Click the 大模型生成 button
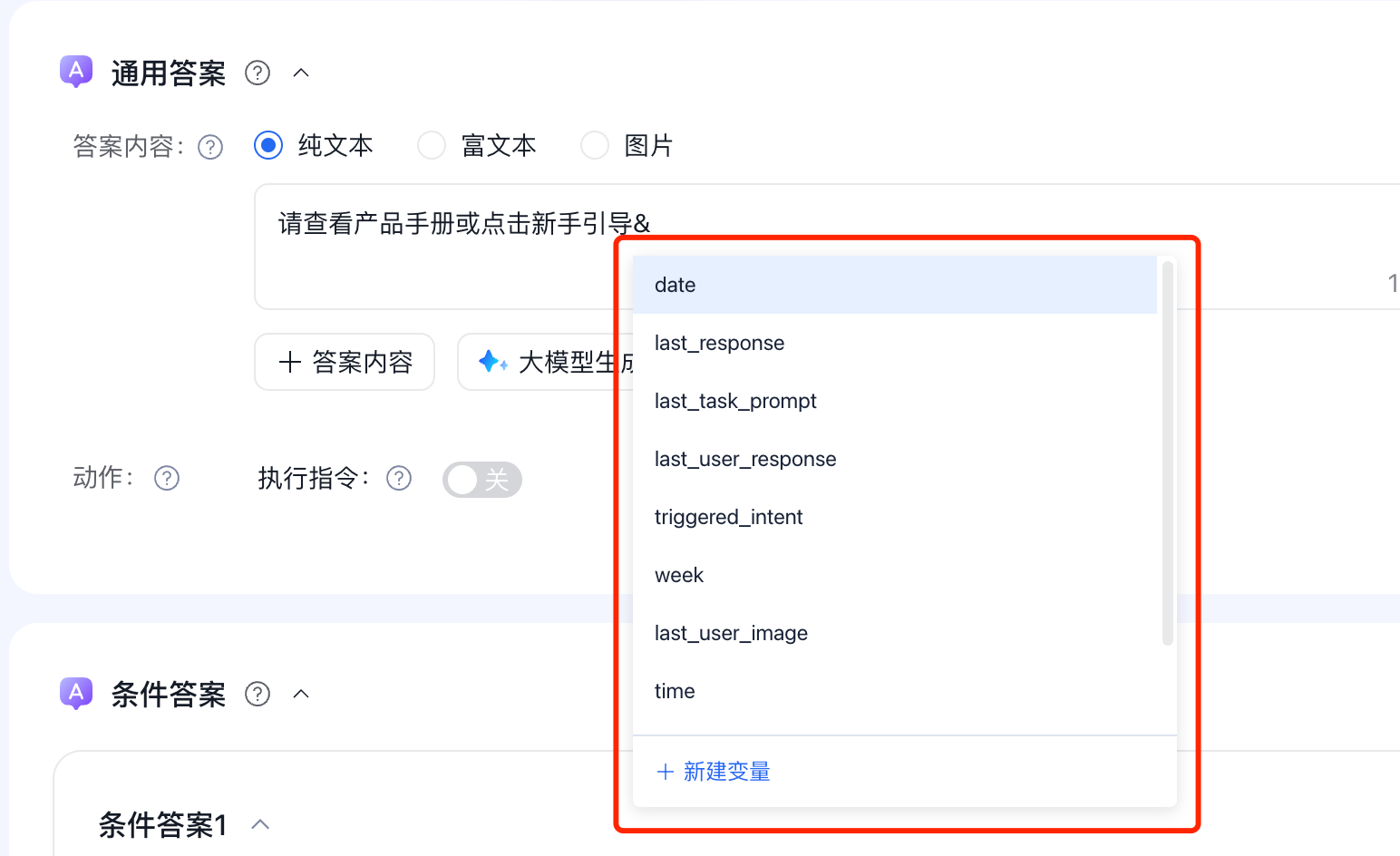This screenshot has width=1400, height=856. 562,361
